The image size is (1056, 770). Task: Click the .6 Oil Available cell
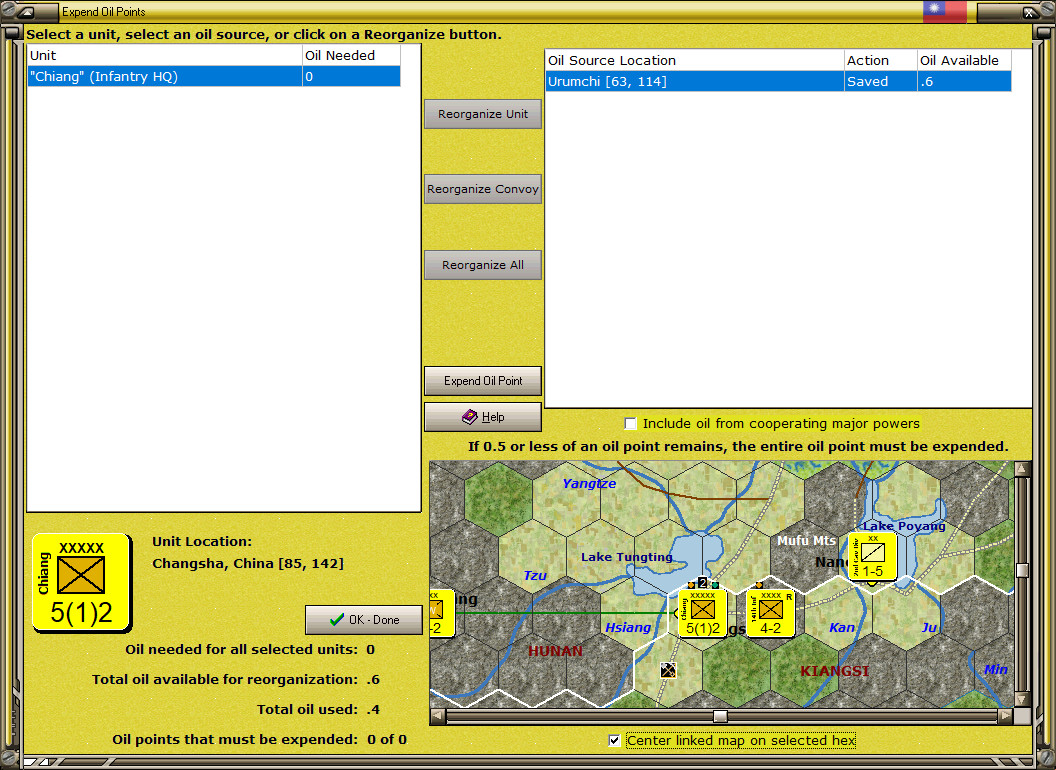tap(964, 82)
